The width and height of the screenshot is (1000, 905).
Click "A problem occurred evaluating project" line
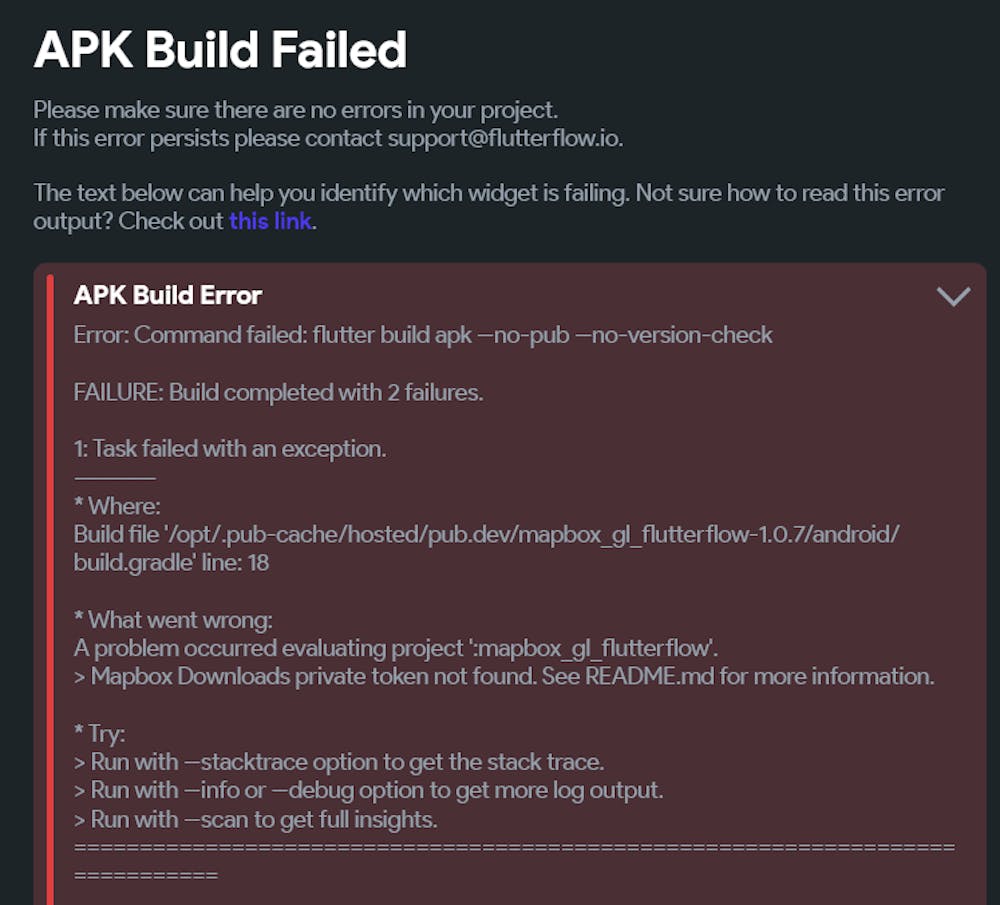396,648
